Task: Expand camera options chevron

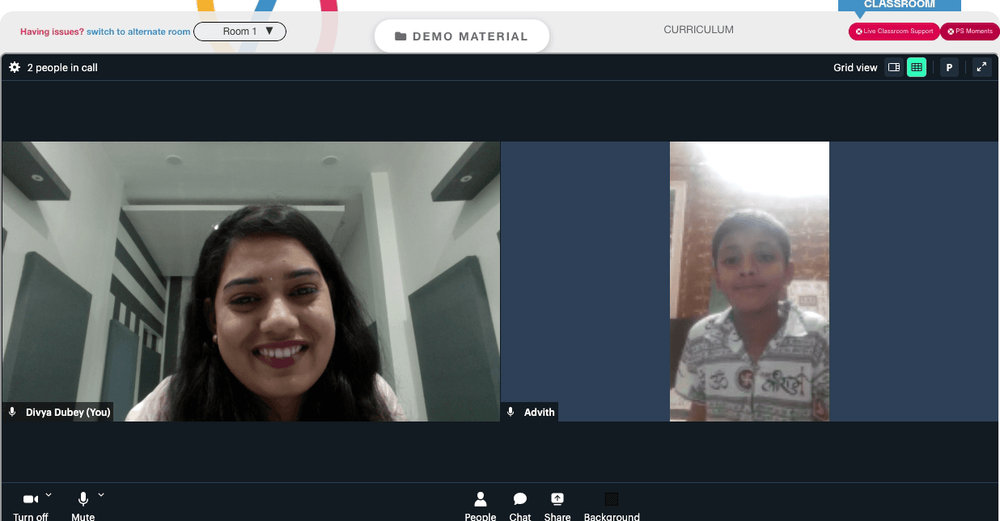Action: [48, 495]
